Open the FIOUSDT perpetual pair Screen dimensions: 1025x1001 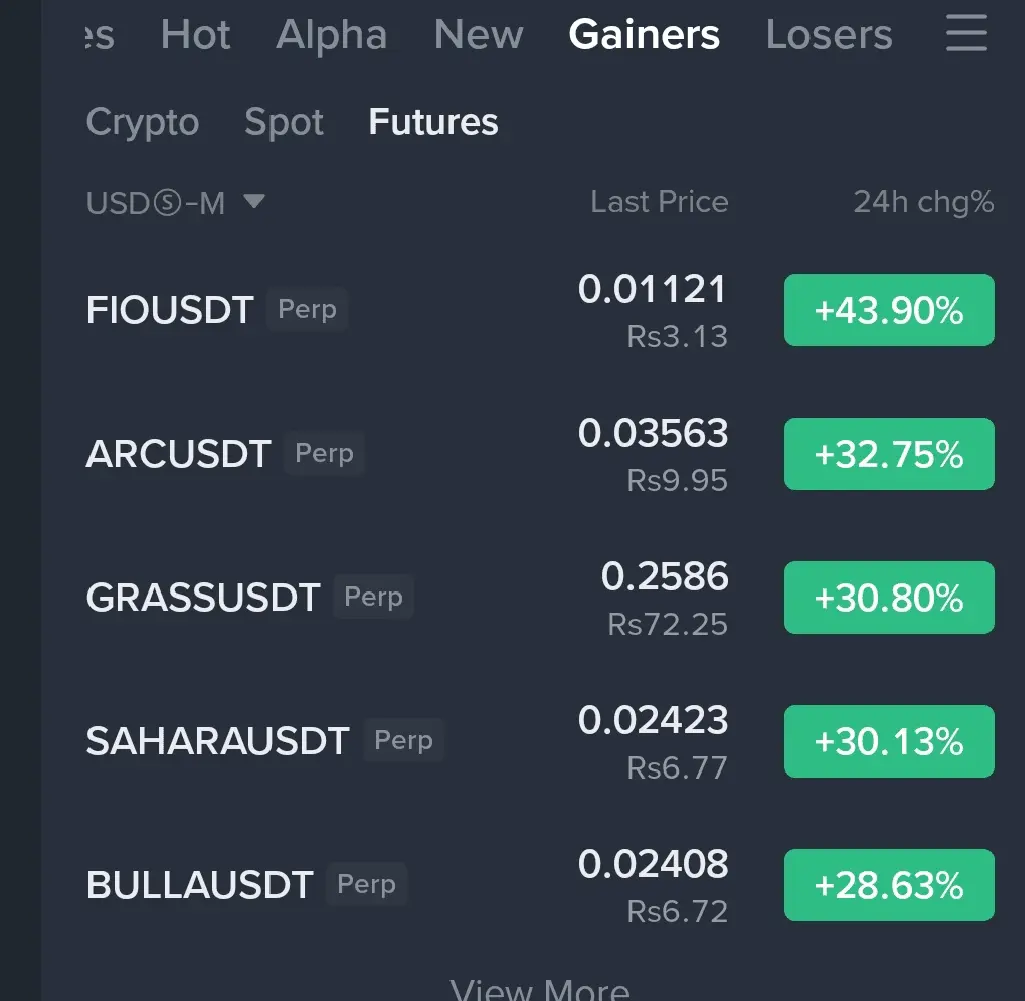tap(170, 310)
